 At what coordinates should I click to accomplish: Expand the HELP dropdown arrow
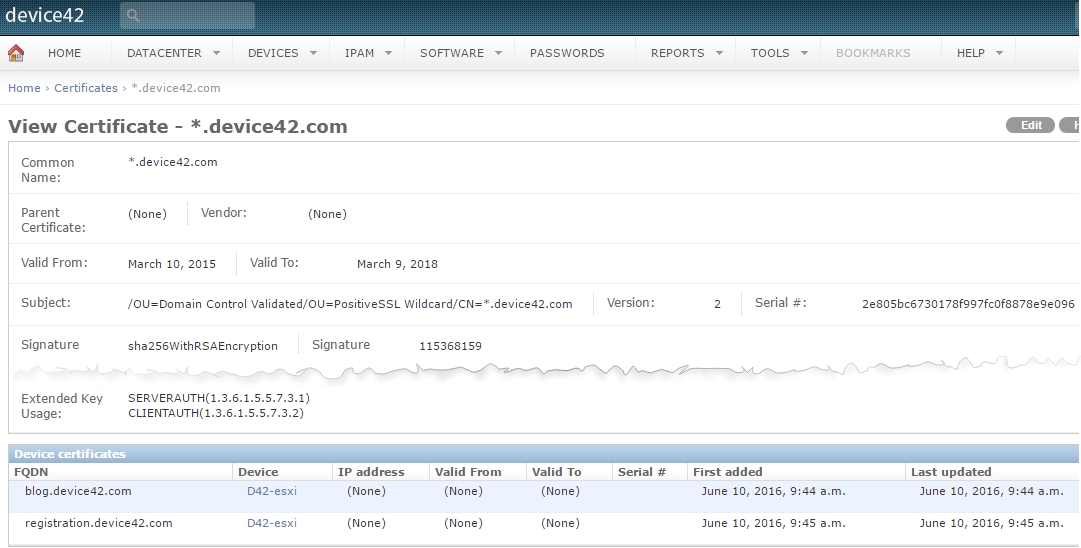pos(999,53)
